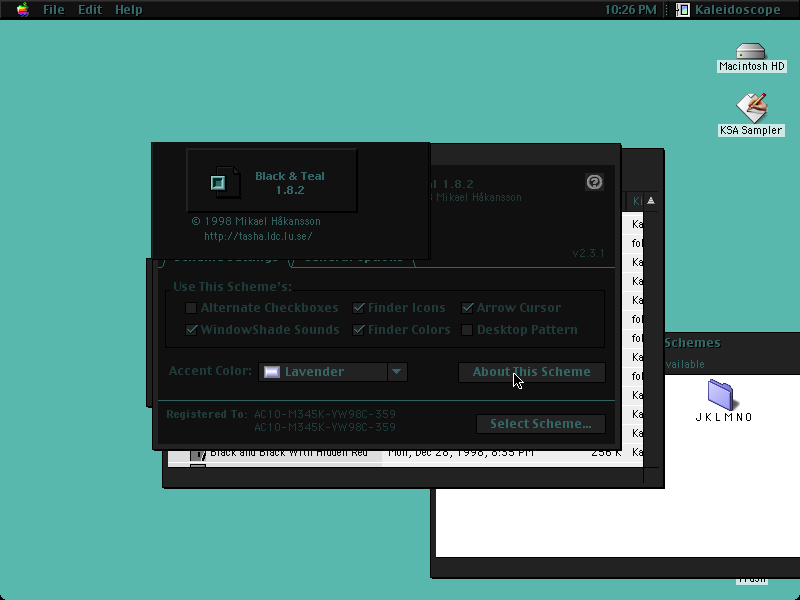Click the "Accent Color:" label
Screen dimensions: 800x600
coord(210,371)
